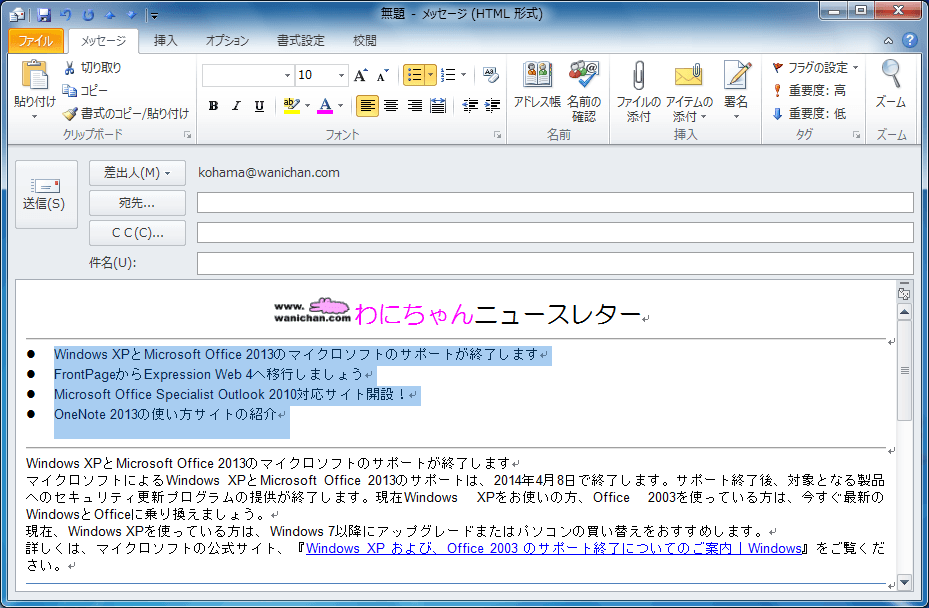Open highlight color dropdown arrow

coord(307,106)
